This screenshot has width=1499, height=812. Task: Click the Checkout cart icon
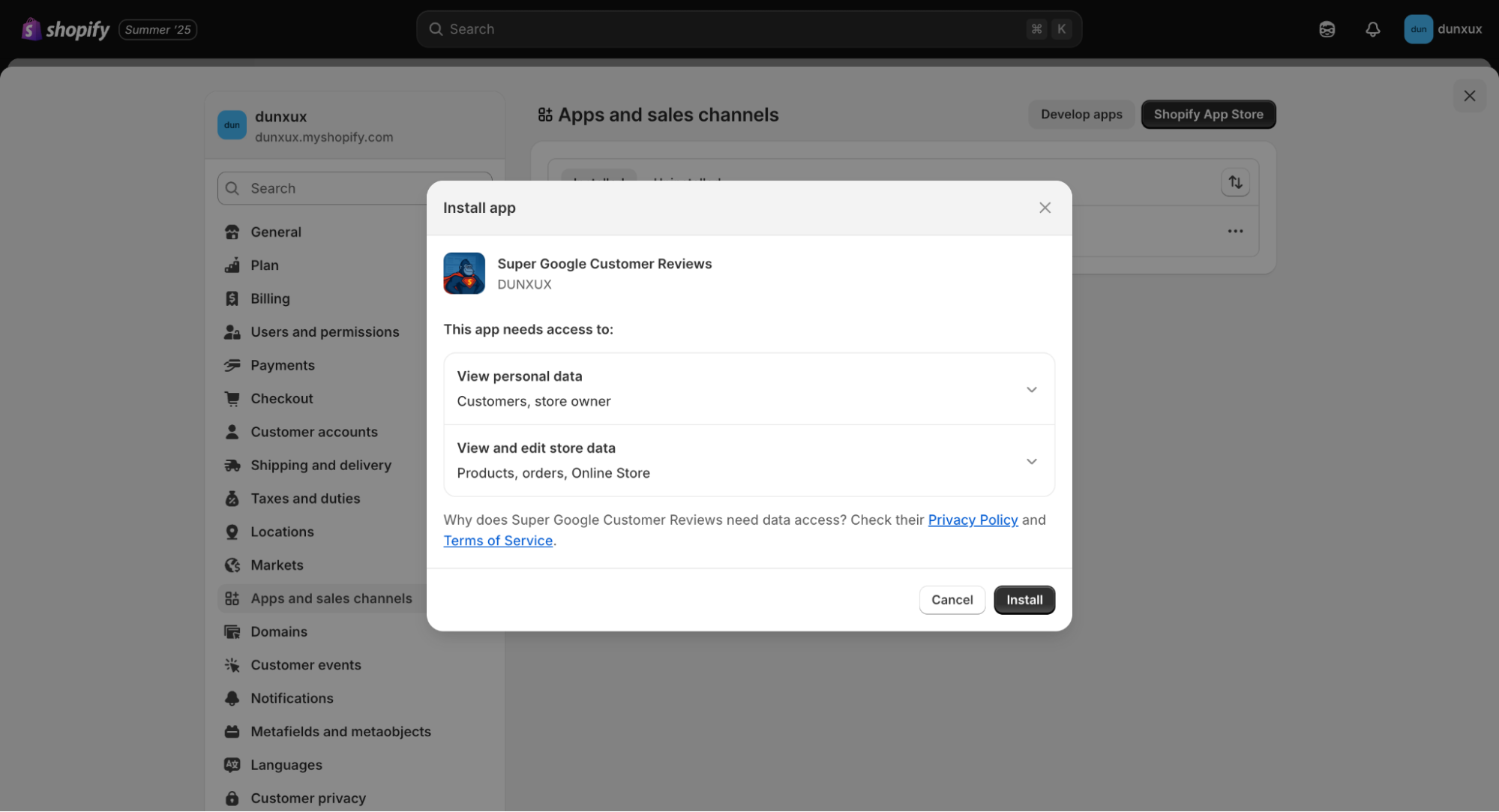tap(232, 399)
